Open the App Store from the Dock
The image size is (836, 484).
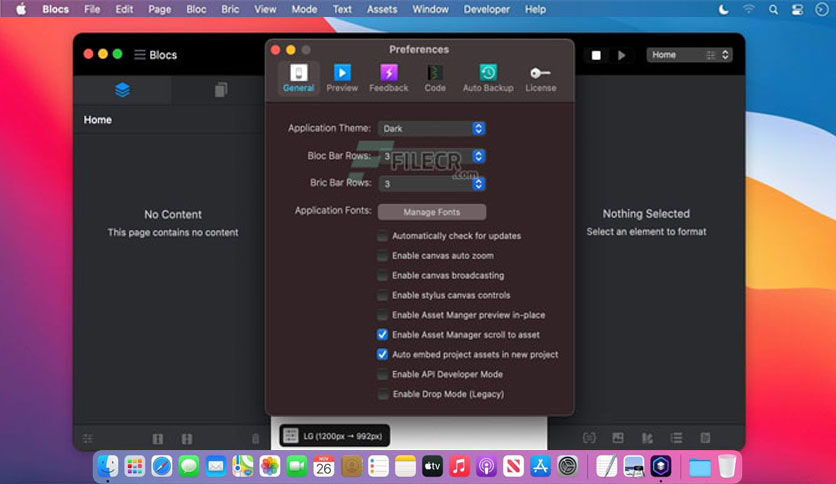pyautogui.click(x=540, y=466)
